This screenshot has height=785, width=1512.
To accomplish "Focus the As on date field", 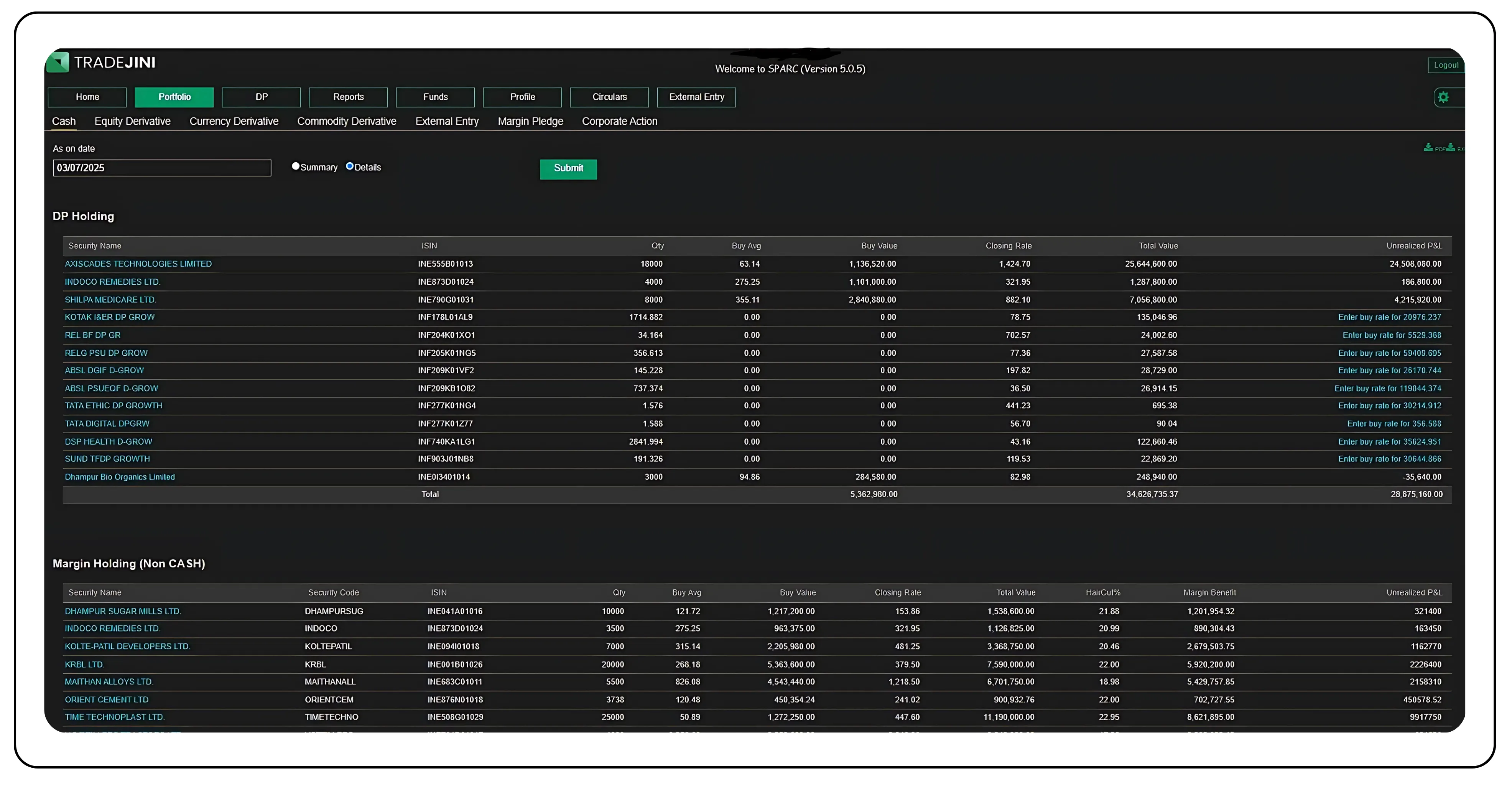I will coord(162,168).
